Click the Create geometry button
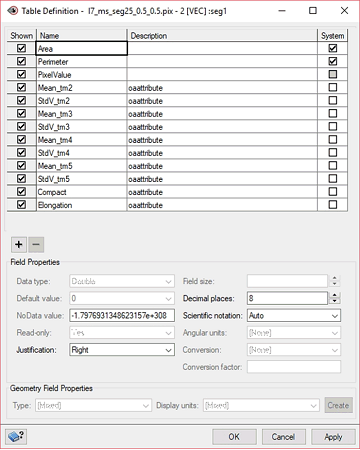This screenshot has width=360, height=450. click(338, 405)
